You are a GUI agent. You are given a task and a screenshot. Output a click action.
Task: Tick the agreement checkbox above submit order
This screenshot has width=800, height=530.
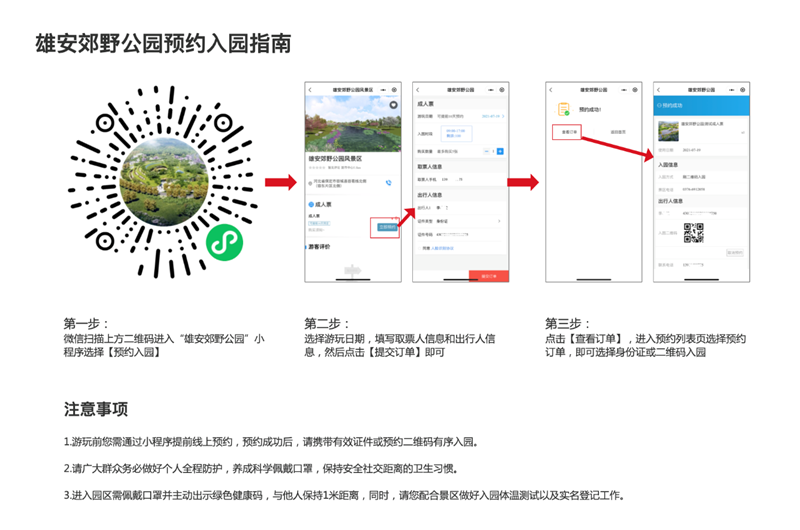click(x=419, y=248)
